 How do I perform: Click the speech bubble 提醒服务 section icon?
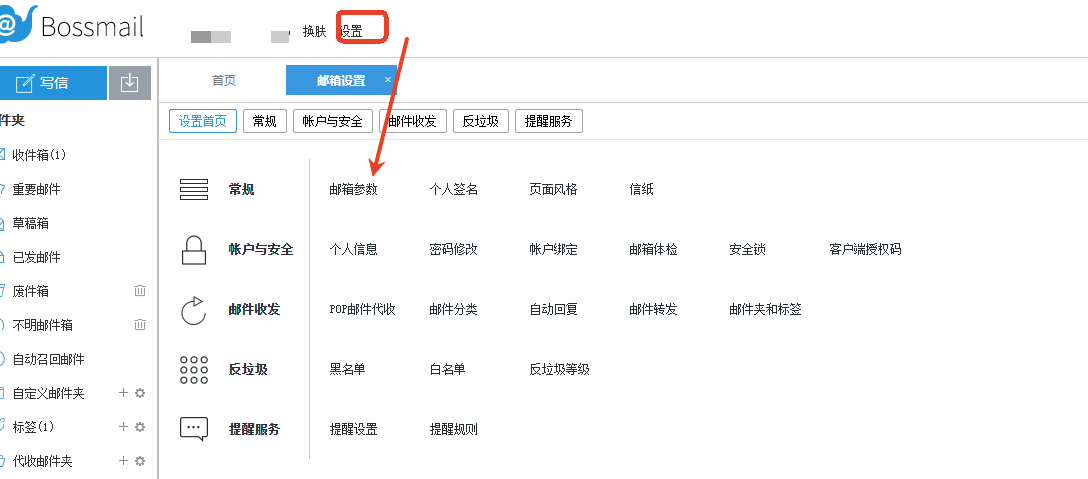pyautogui.click(x=193, y=429)
